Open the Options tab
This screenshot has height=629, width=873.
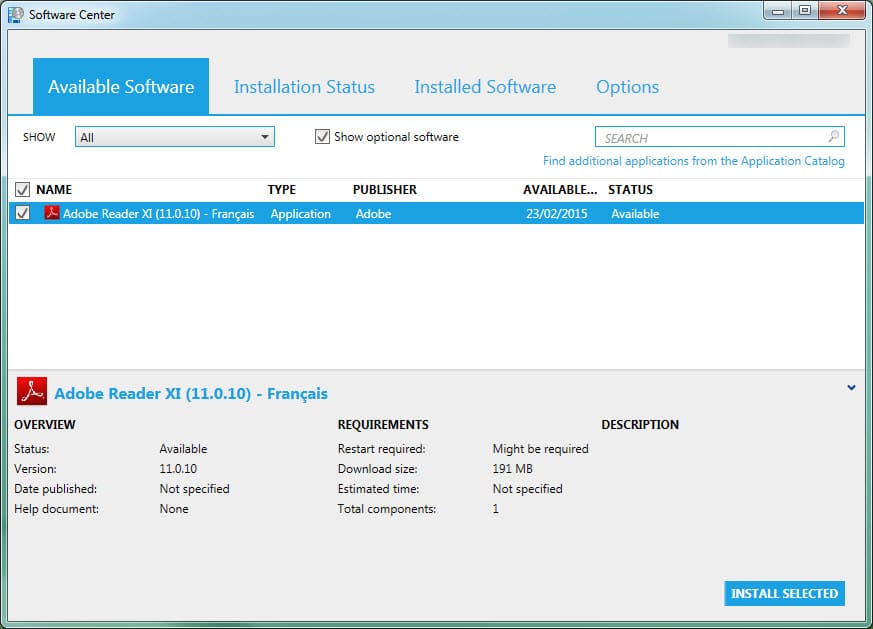[627, 87]
